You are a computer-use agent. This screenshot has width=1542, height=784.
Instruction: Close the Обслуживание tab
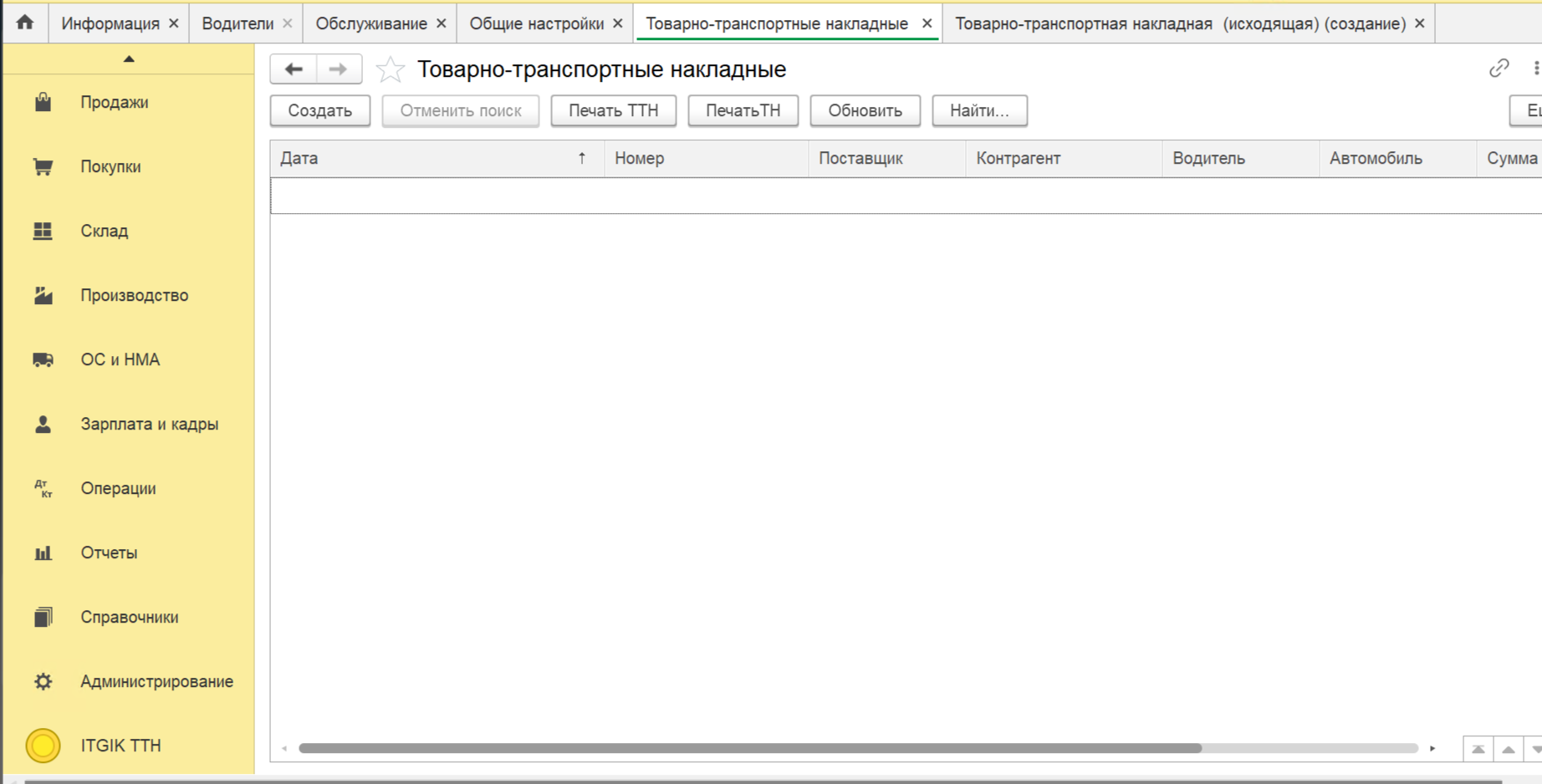point(442,23)
